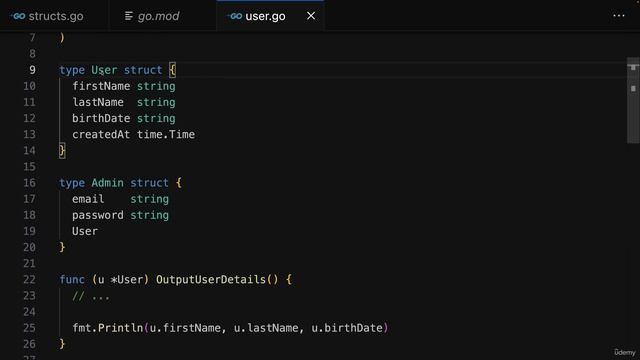The height and width of the screenshot is (360, 640).
Task: Click embedded 'User' on line 19
Action: tap(85, 231)
